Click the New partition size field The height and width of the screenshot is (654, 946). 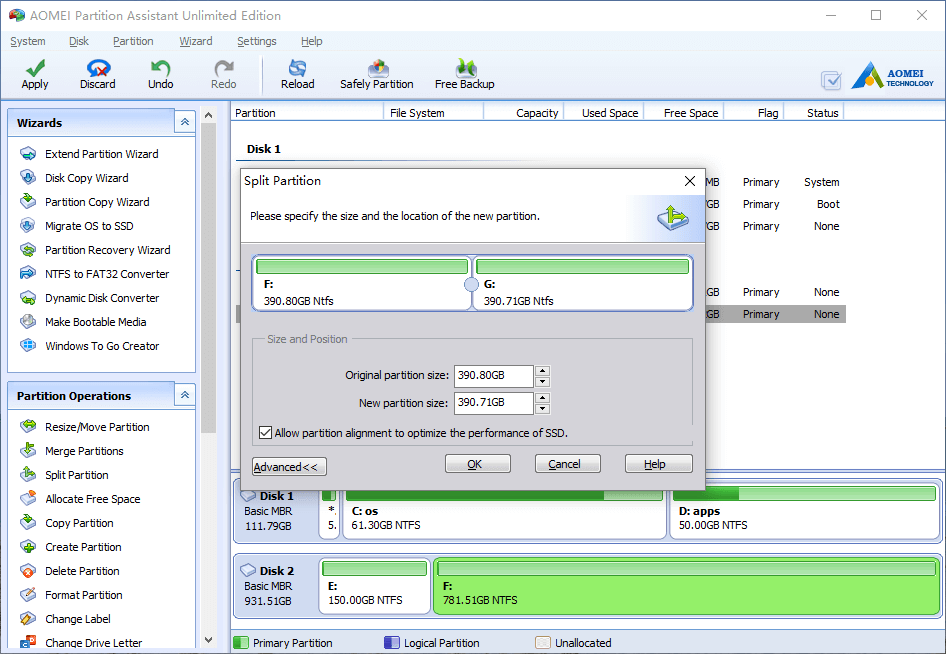tap(494, 403)
